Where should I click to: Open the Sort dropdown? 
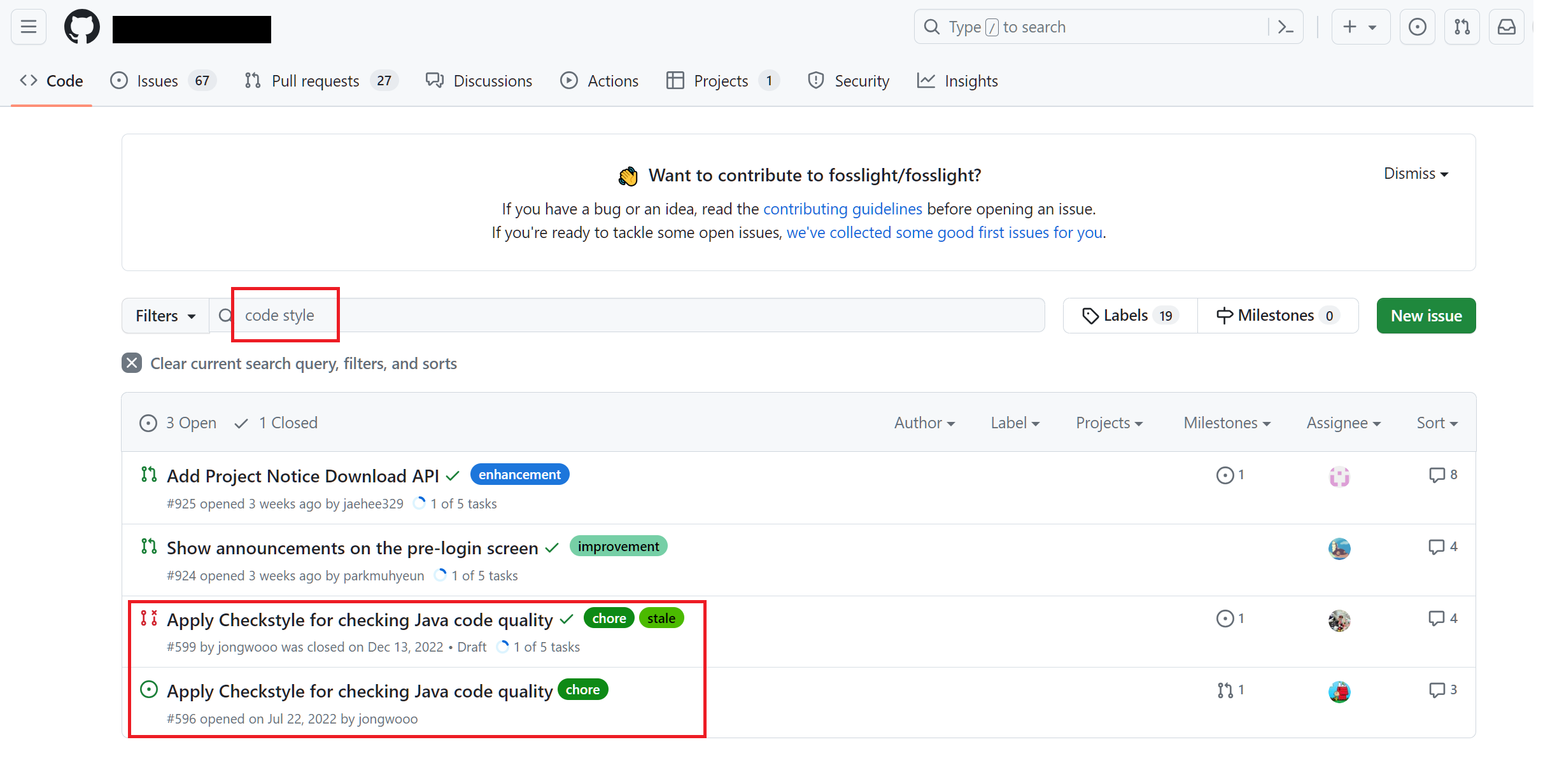click(1436, 423)
